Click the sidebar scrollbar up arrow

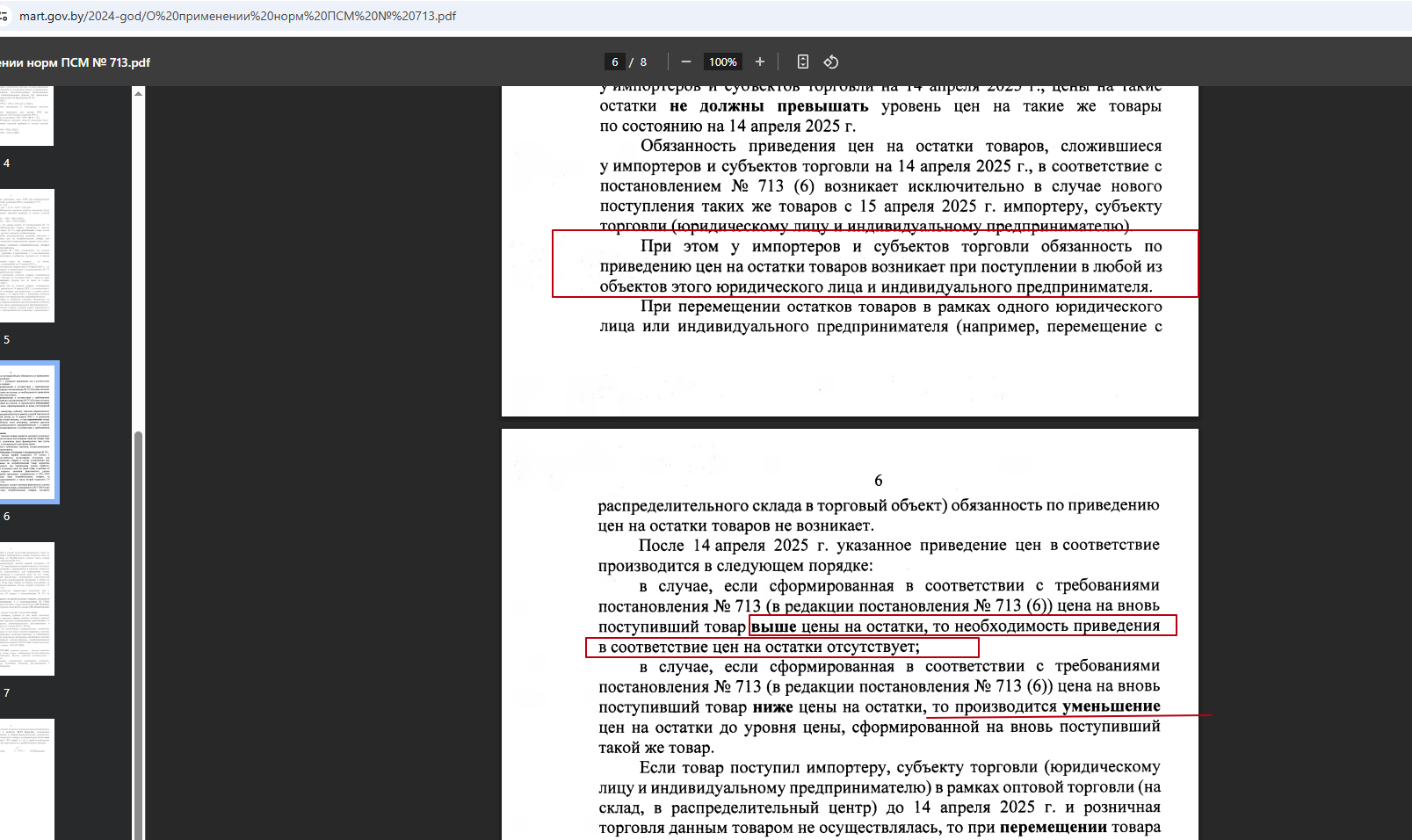[138, 93]
